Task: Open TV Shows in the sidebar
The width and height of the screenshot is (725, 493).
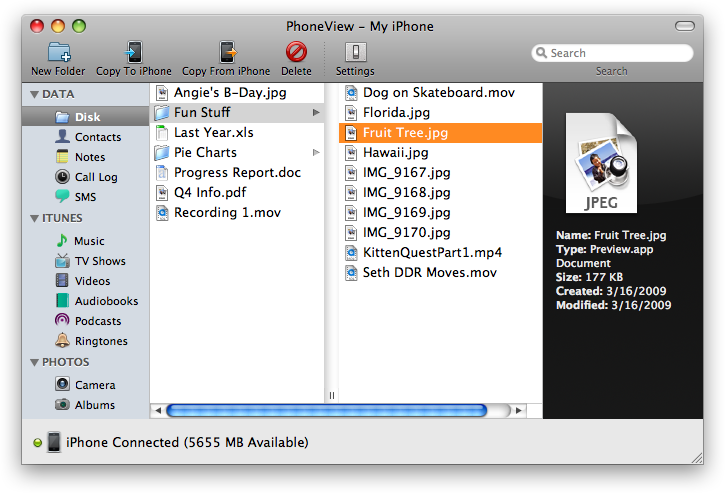Action: (x=86, y=261)
